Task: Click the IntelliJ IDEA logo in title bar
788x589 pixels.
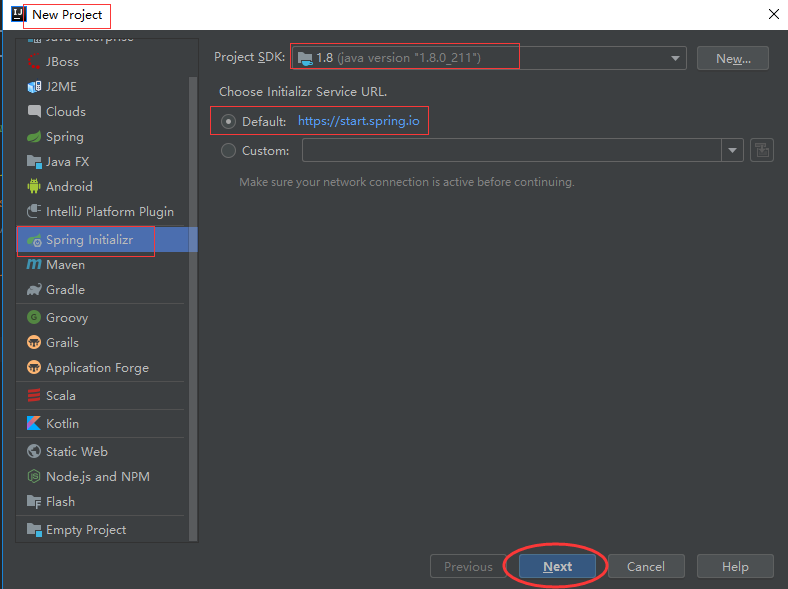Action: pyautogui.click(x=19, y=14)
